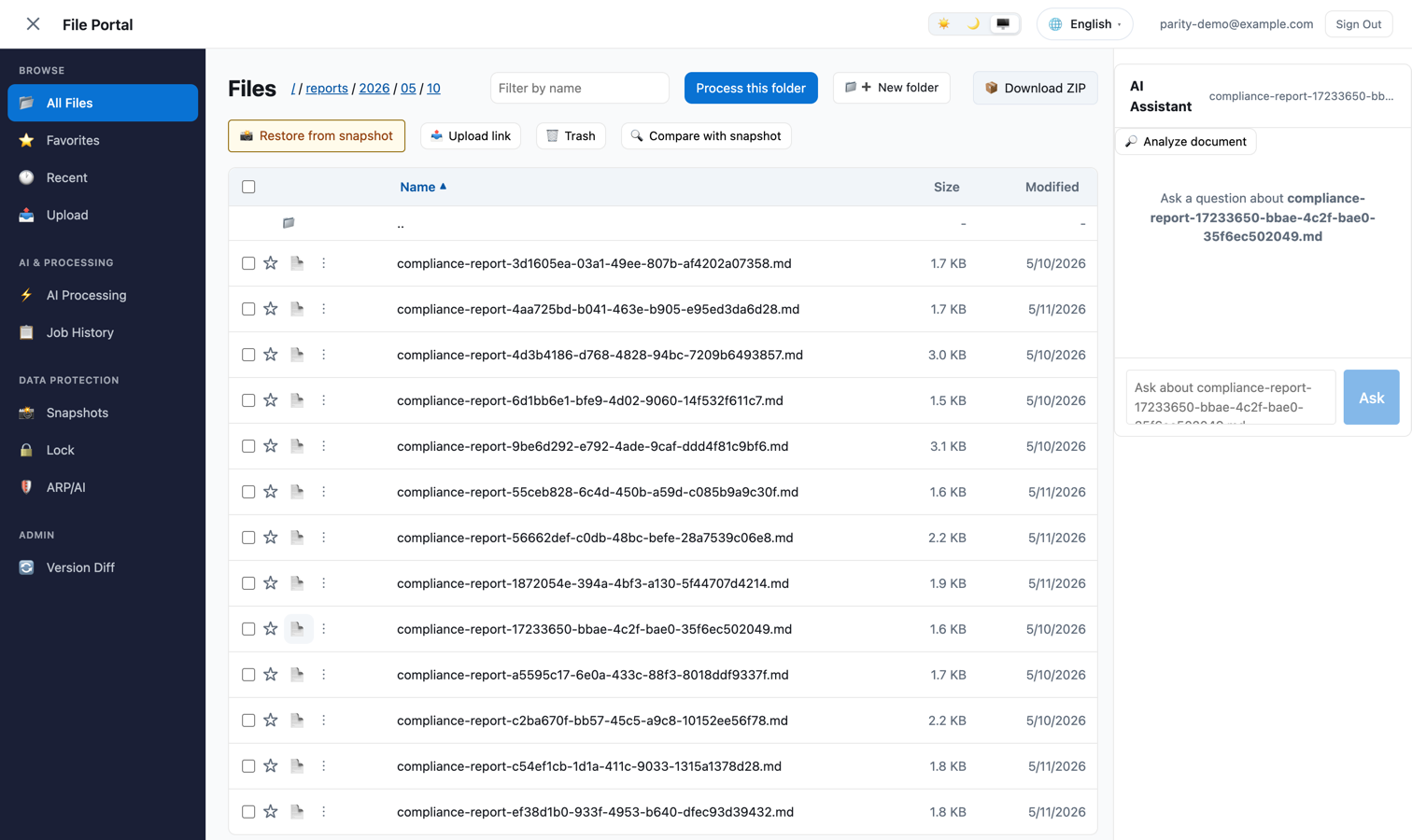This screenshot has height=840, width=1412.
Task: Open more menu for compliance-report-c54ef1cb
Action: [x=324, y=766]
